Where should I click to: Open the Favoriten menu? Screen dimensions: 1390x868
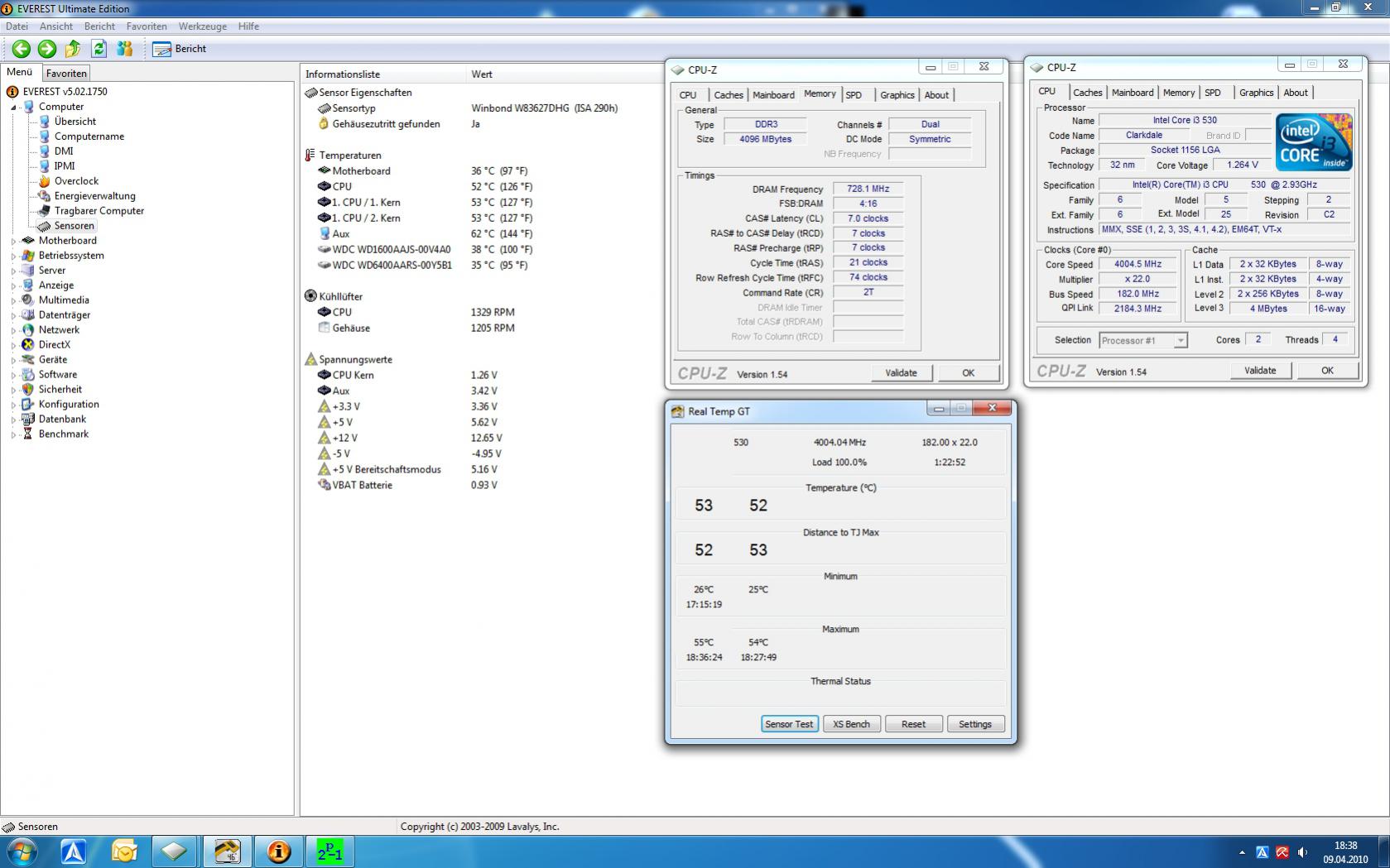tap(147, 26)
